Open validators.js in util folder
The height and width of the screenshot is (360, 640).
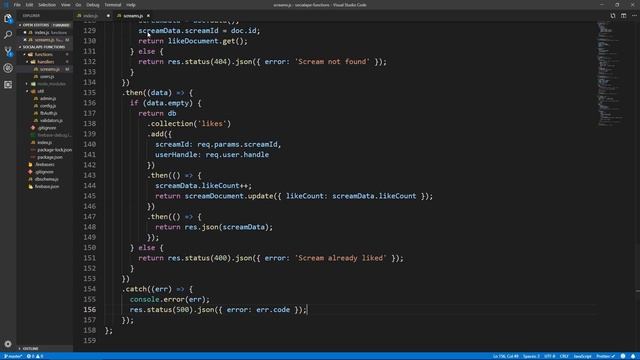pyautogui.click(x=51, y=120)
